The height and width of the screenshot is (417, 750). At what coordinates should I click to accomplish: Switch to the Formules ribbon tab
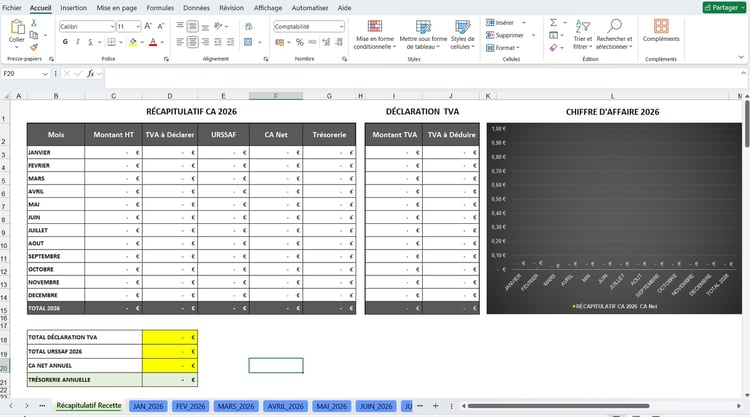[160, 8]
